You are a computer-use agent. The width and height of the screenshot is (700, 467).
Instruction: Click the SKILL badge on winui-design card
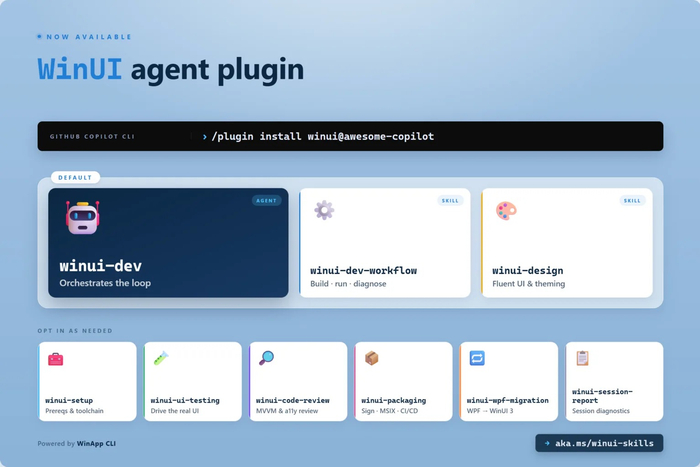[x=632, y=200]
